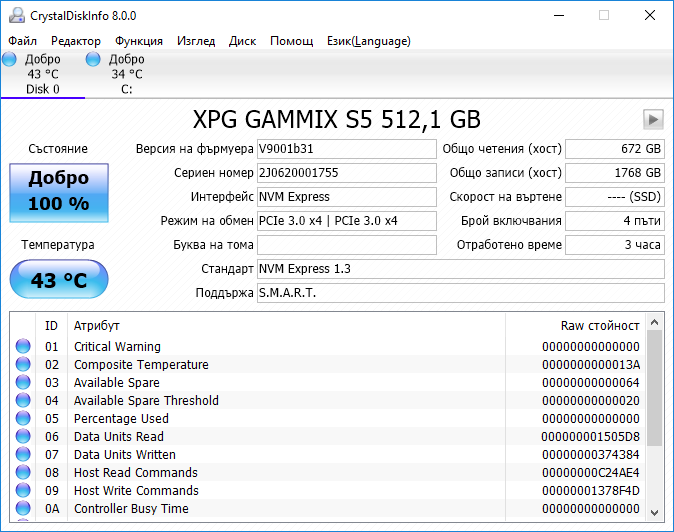
Task: Select the Data Units Read attribute text
Action: (119, 437)
